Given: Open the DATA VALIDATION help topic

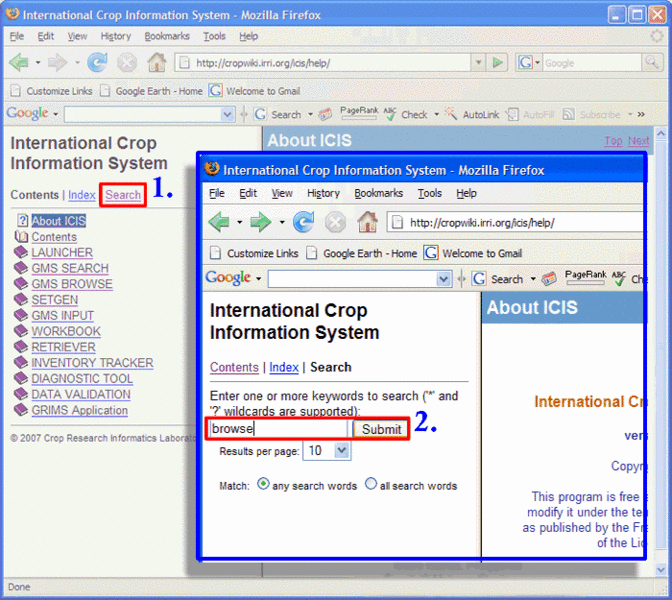Looking at the screenshot, I should [x=81, y=394].
